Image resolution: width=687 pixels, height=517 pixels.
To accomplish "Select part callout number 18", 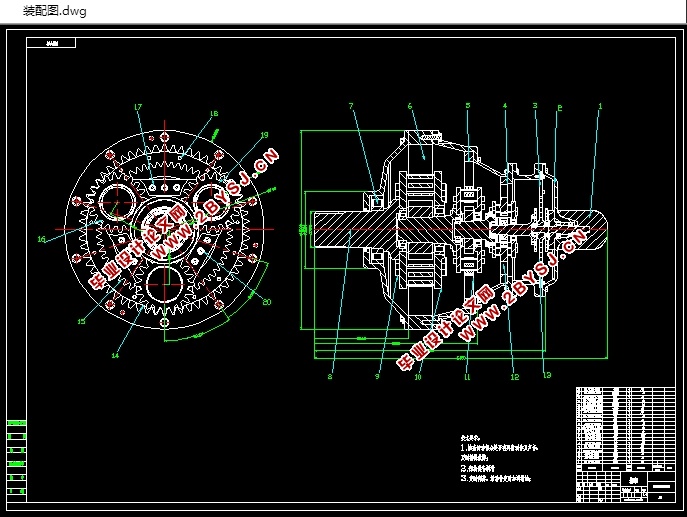I will click(x=214, y=113).
